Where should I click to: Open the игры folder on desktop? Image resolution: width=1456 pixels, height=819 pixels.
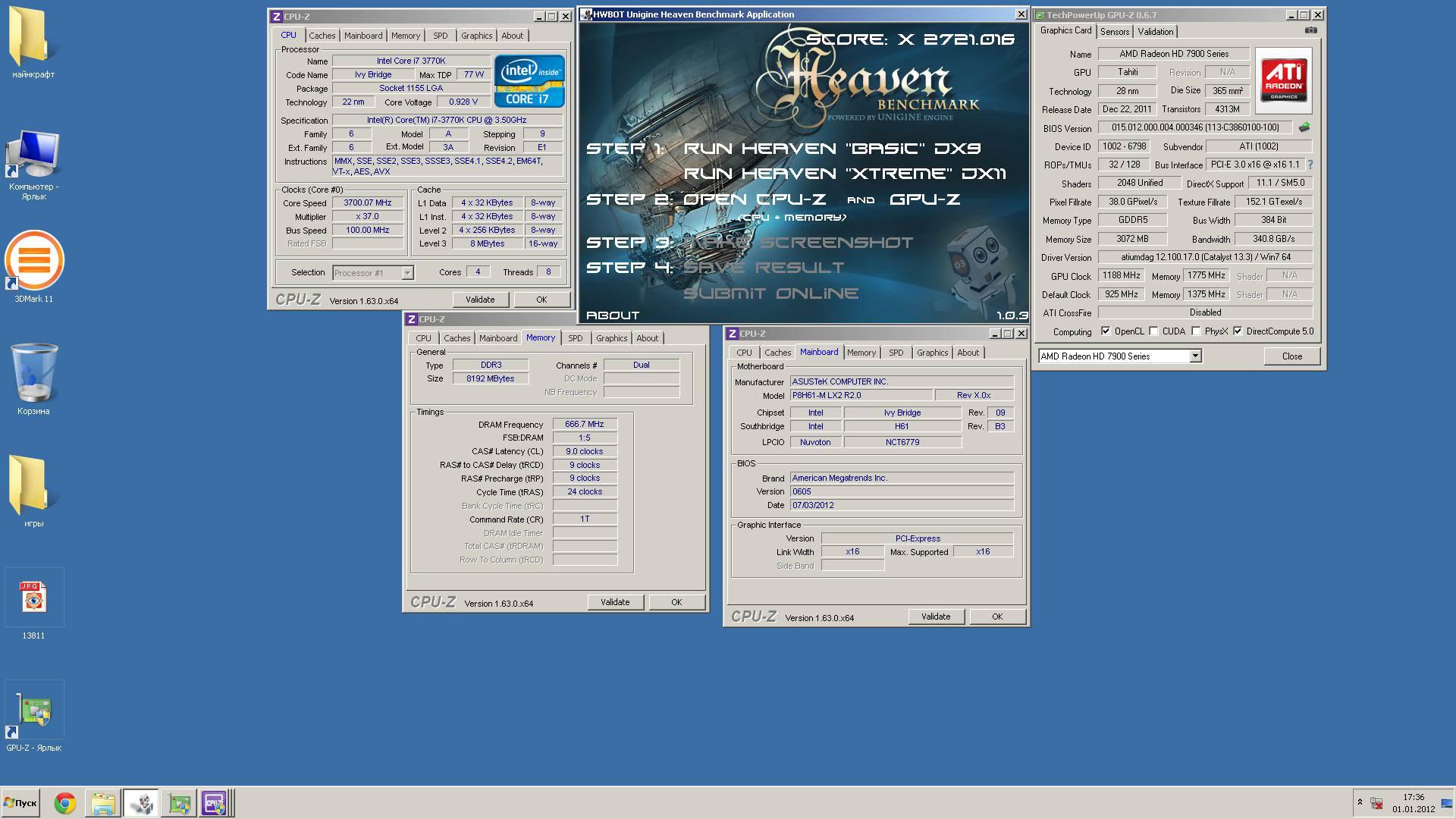[33, 491]
